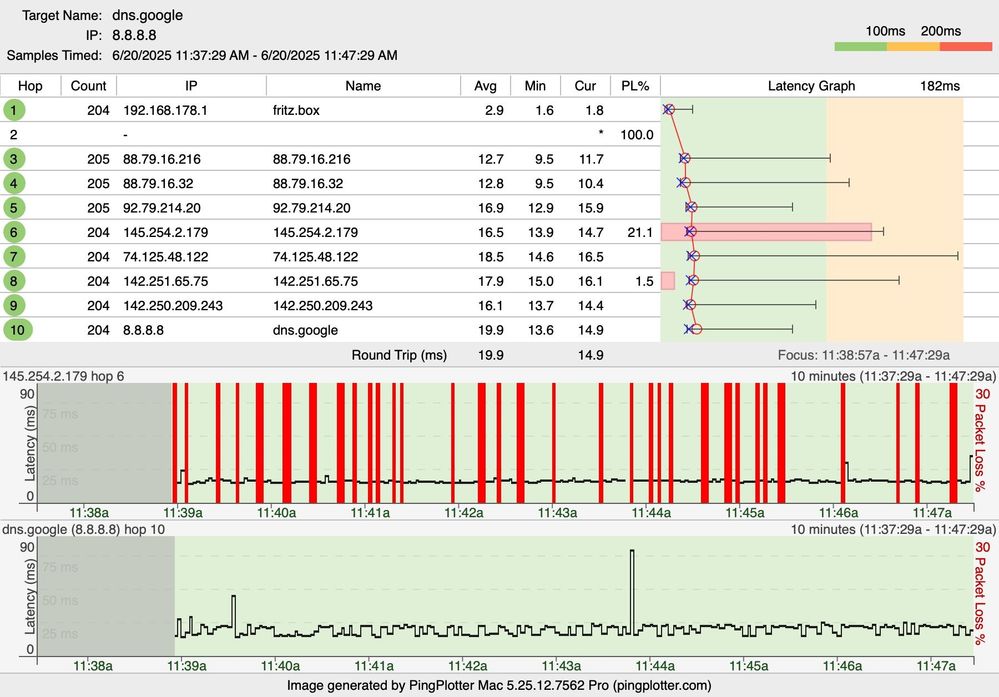Select the hop 3 green circle
Image resolution: width=999 pixels, height=697 pixels.
[14, 159]
